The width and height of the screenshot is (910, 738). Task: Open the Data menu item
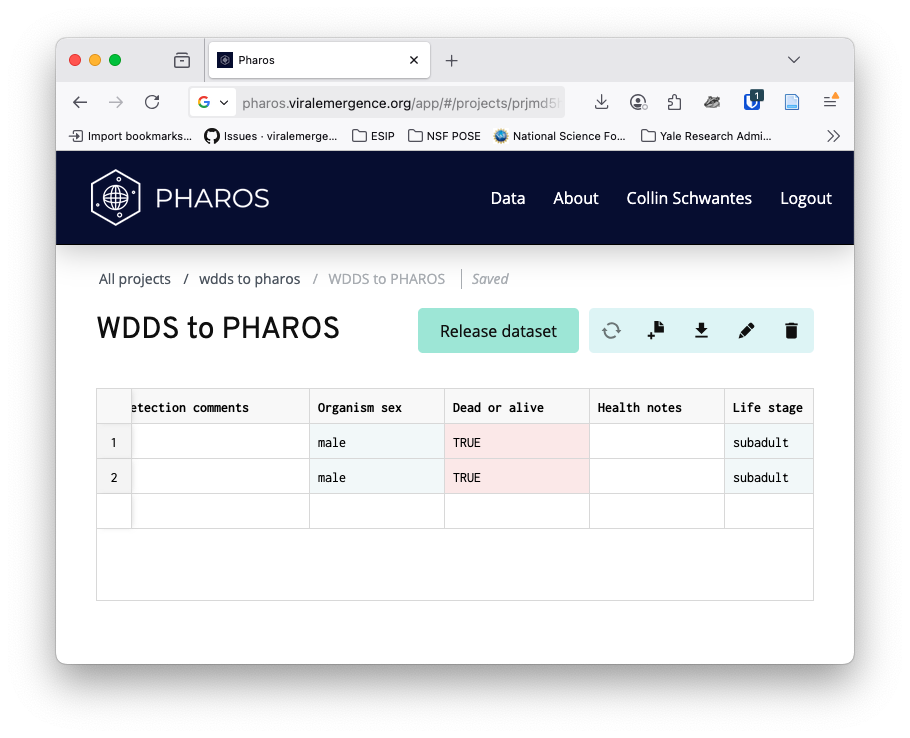[x=508, y=198]
